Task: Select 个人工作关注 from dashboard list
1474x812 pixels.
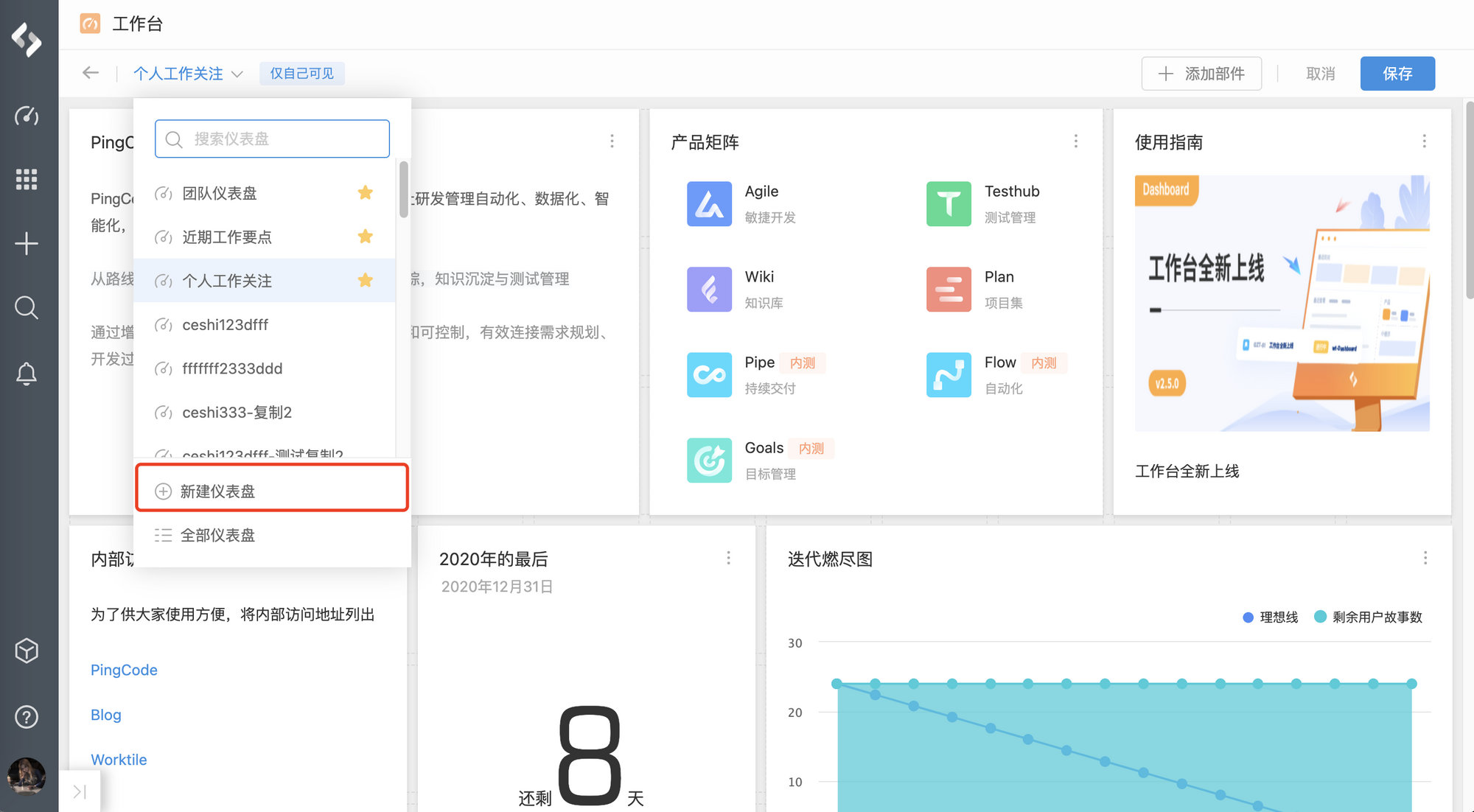Action: (x=265, y=280)
